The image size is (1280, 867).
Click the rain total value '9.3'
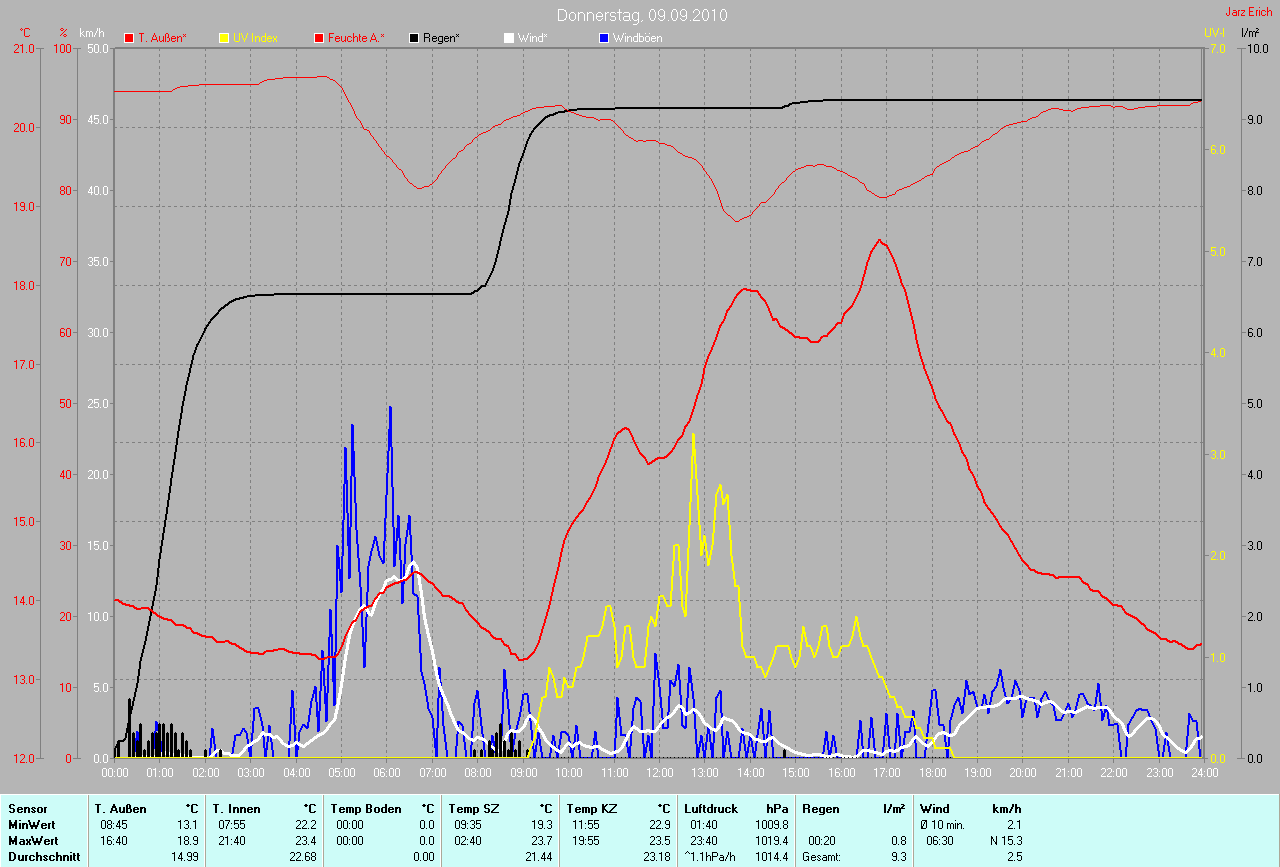pos(899,857)
